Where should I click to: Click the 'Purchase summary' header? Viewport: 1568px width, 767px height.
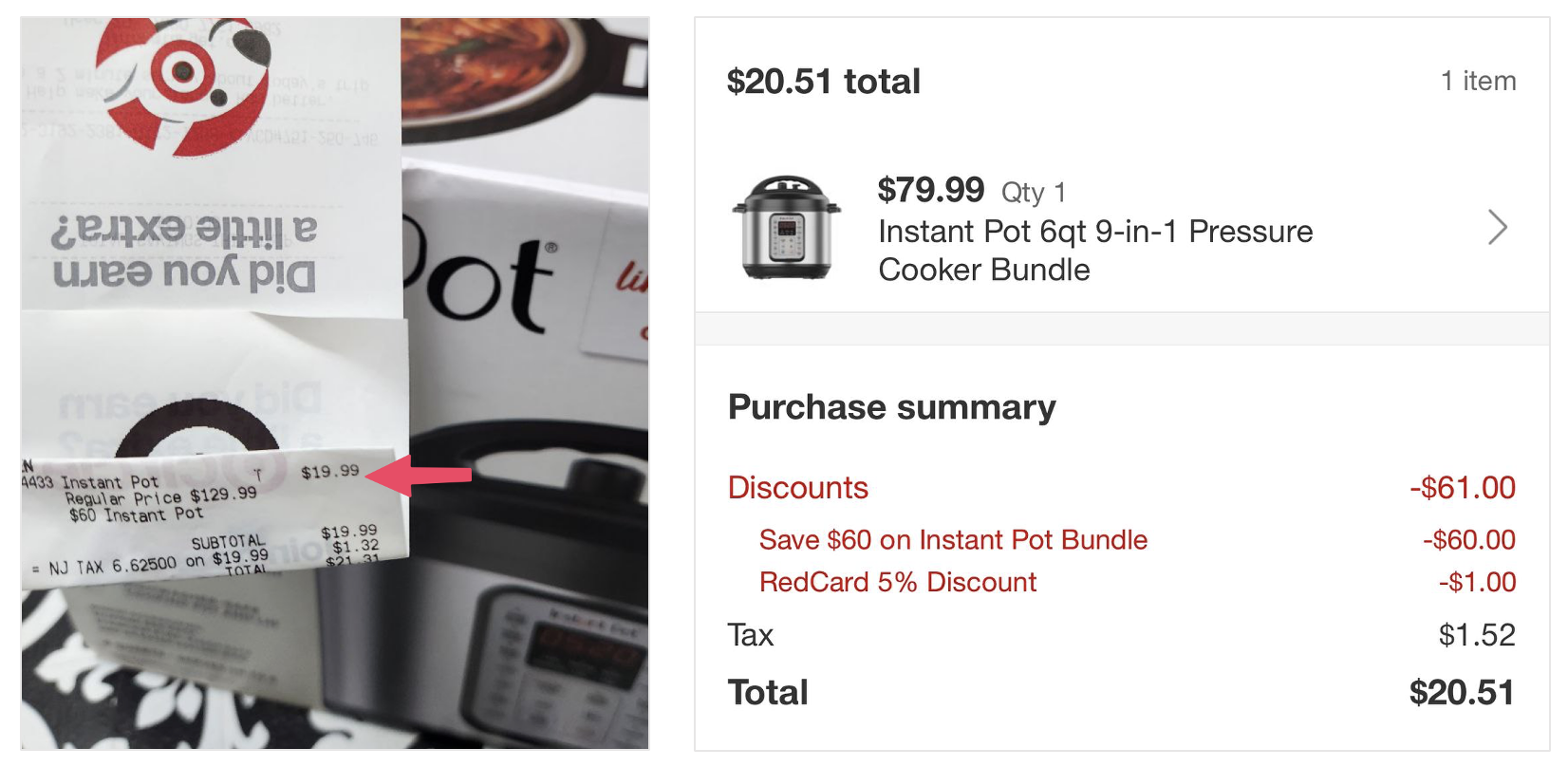pos(891,406)
